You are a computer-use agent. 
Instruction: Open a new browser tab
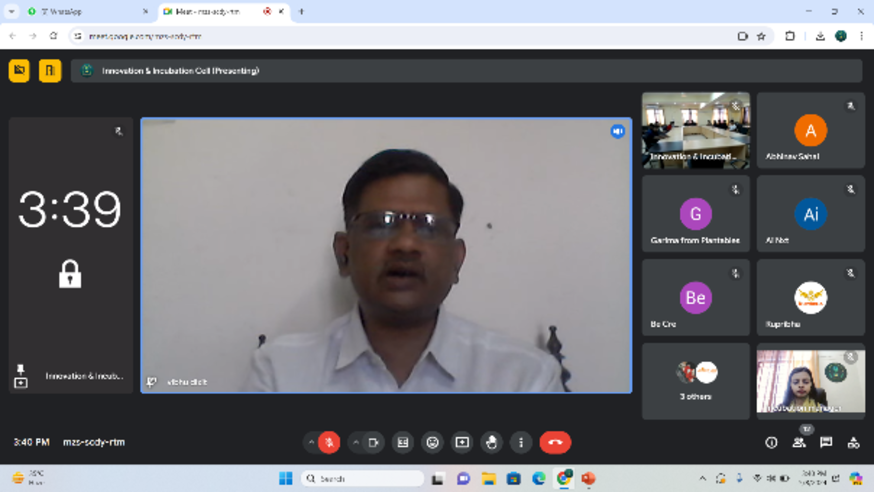301,12
